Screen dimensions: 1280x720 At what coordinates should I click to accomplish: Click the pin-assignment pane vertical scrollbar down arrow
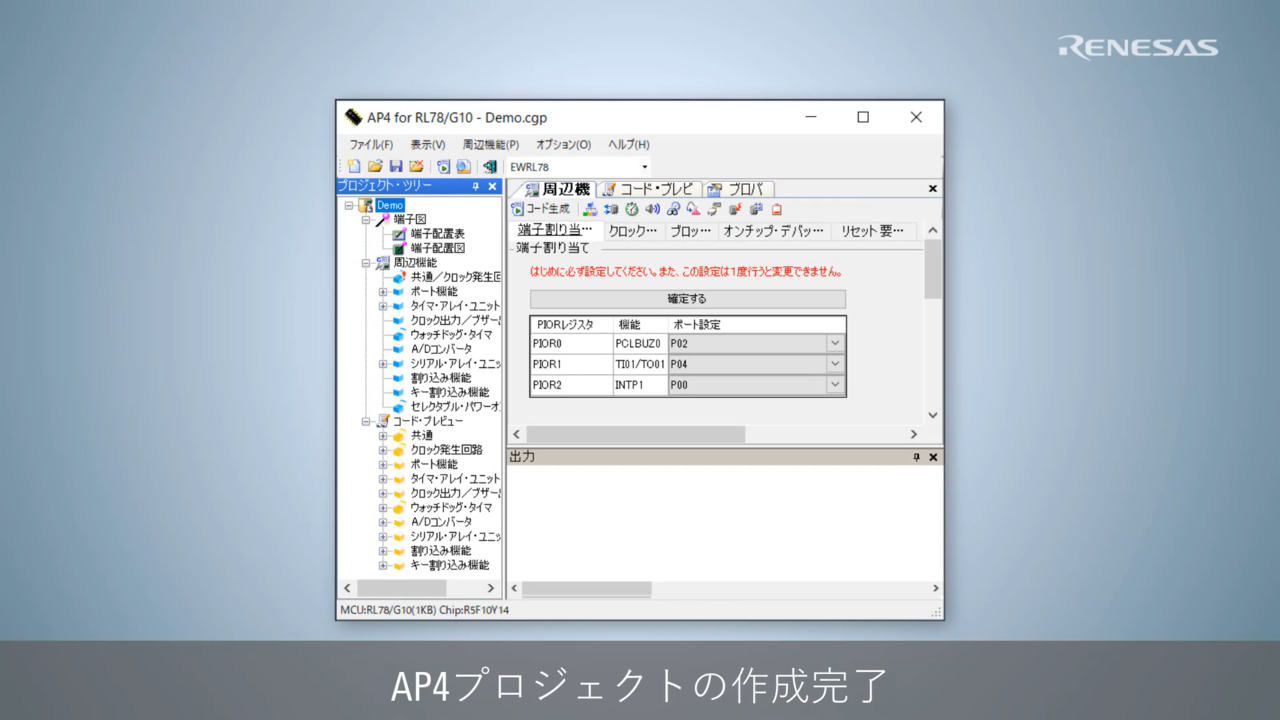933,415
